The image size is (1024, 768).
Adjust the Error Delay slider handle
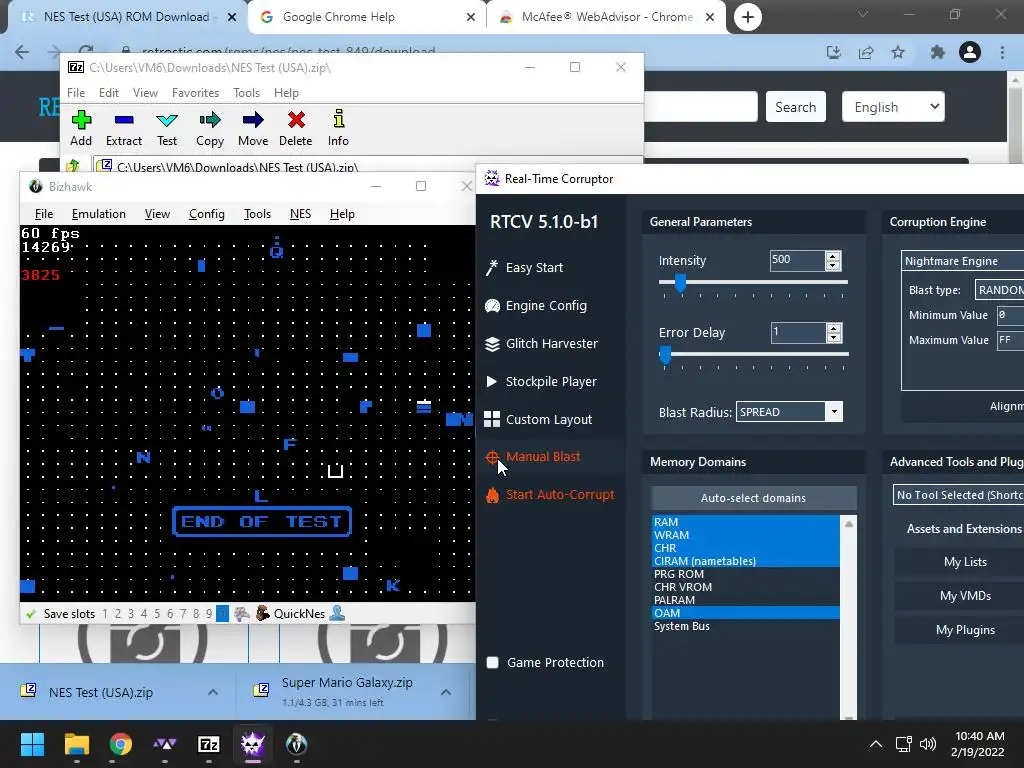coord(665,355)
